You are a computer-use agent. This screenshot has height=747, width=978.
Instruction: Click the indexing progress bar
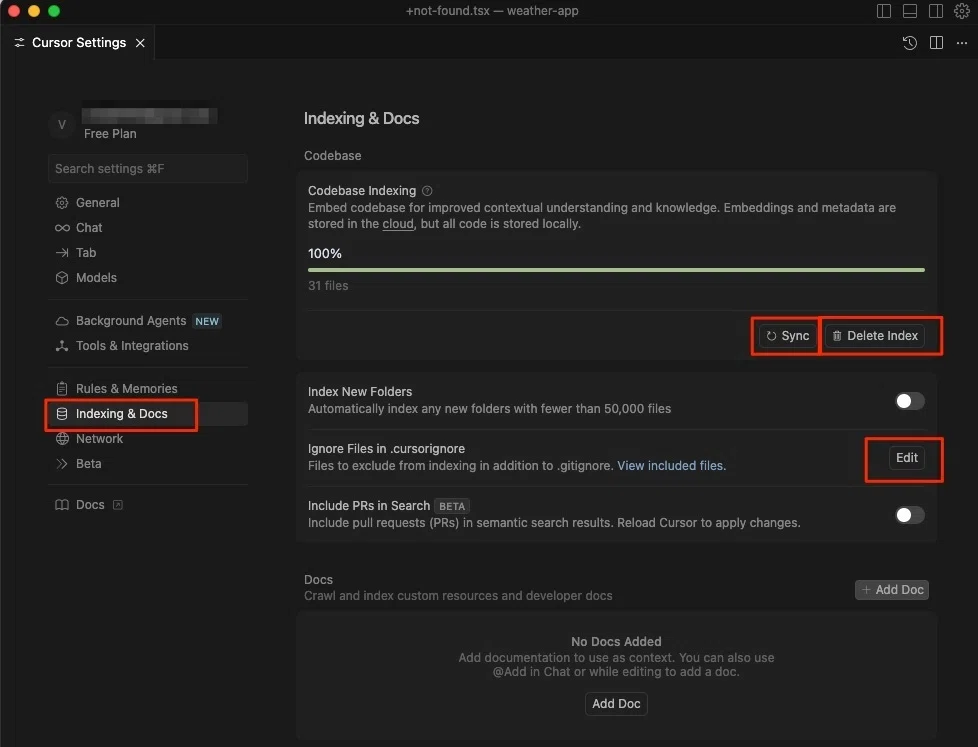point(616,270)
